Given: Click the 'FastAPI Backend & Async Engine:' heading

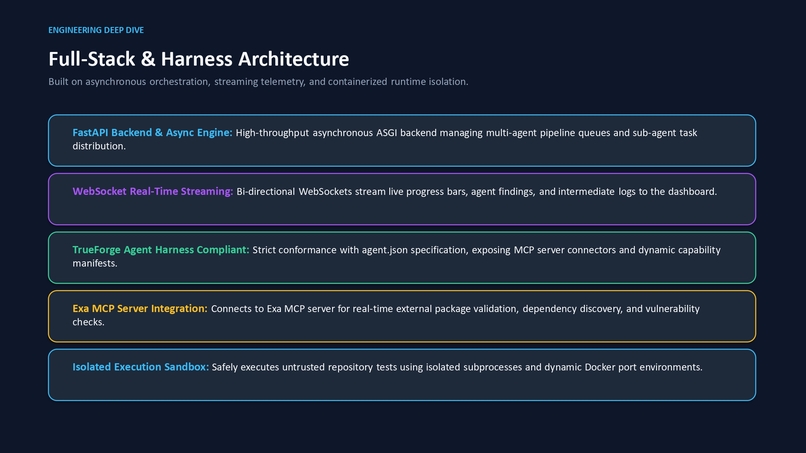Looking at the screenshot, I should click(152, 133).
